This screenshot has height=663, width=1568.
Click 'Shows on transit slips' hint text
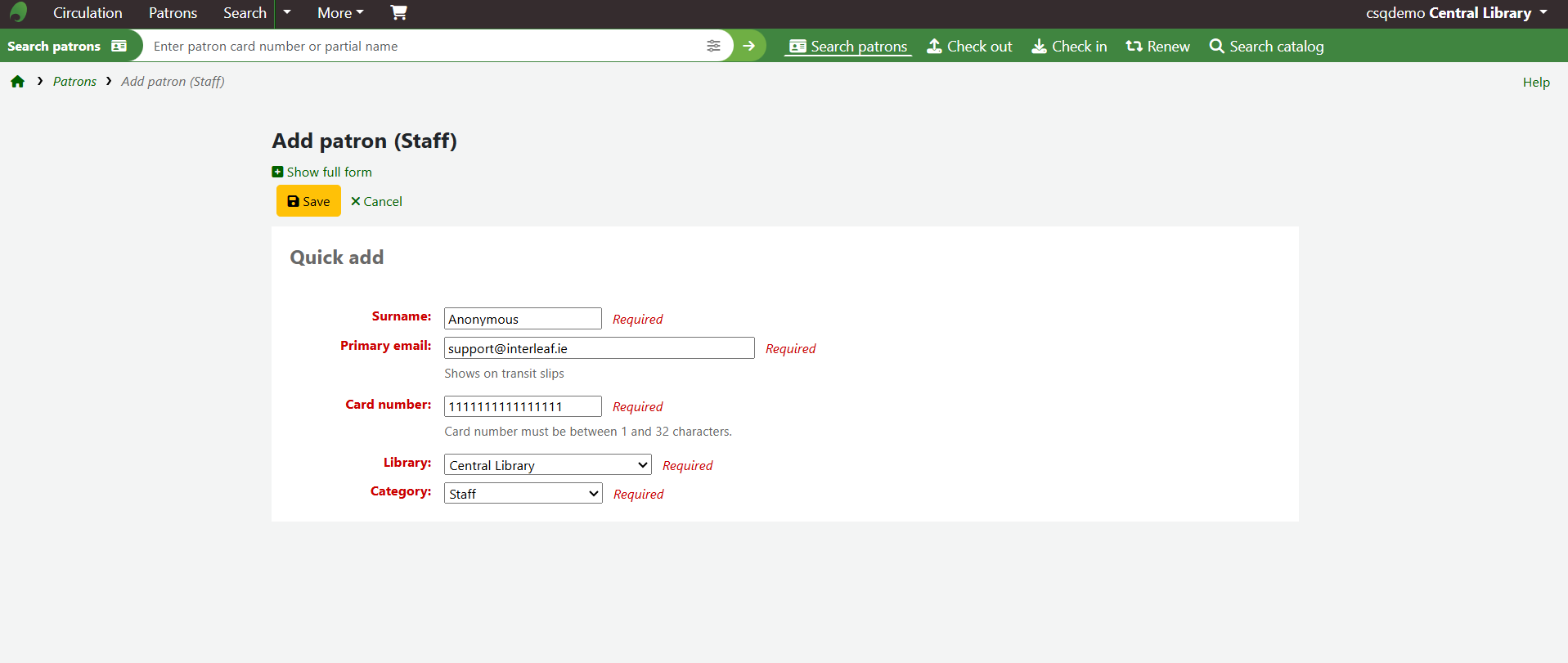point(504,374)
